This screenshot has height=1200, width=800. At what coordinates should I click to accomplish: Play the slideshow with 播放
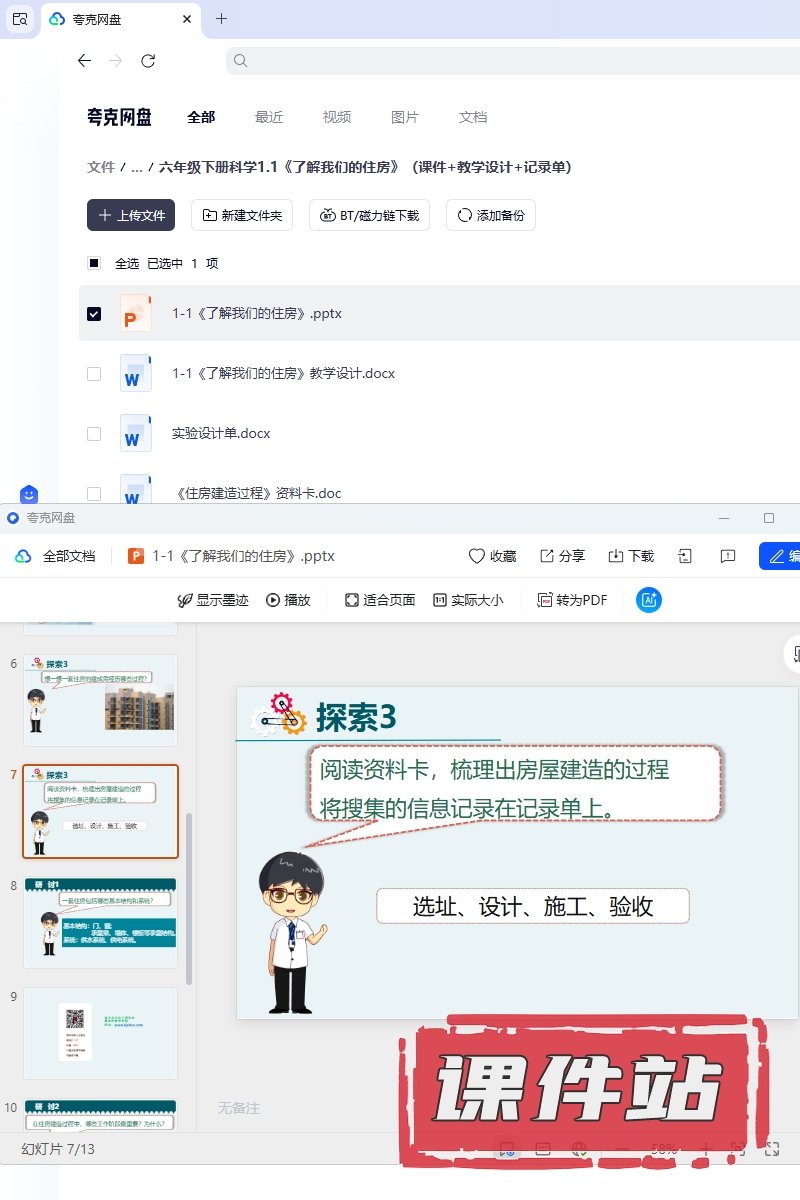[x=288, y=600]
